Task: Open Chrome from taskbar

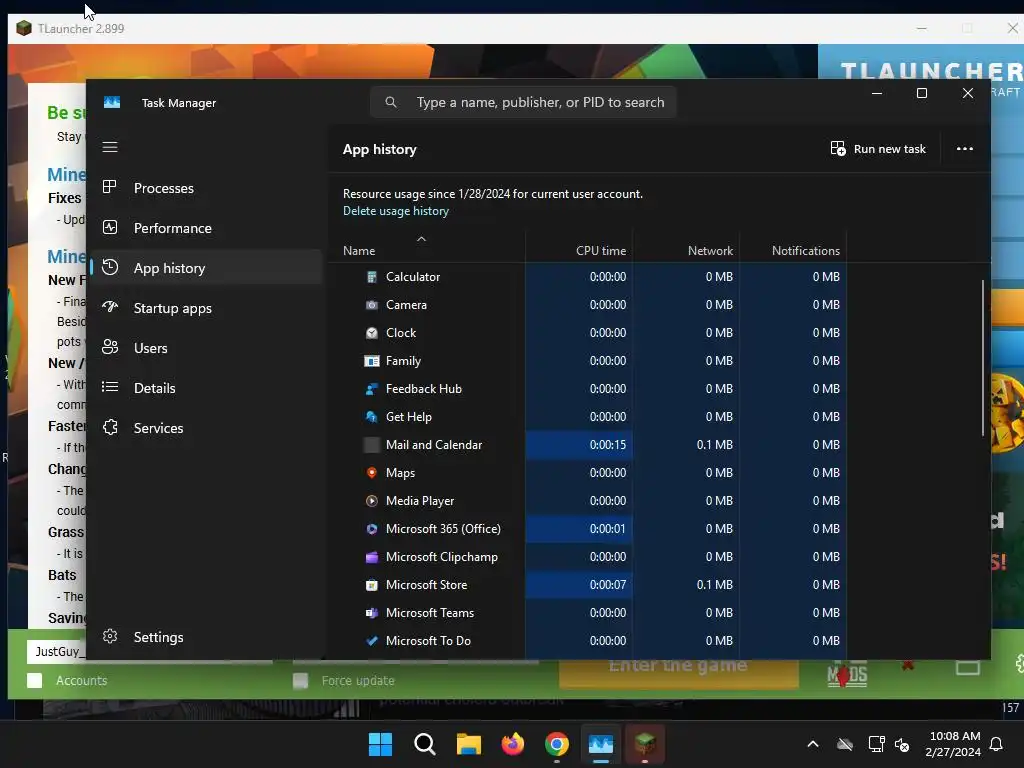Action: click(x=556, y=744)
